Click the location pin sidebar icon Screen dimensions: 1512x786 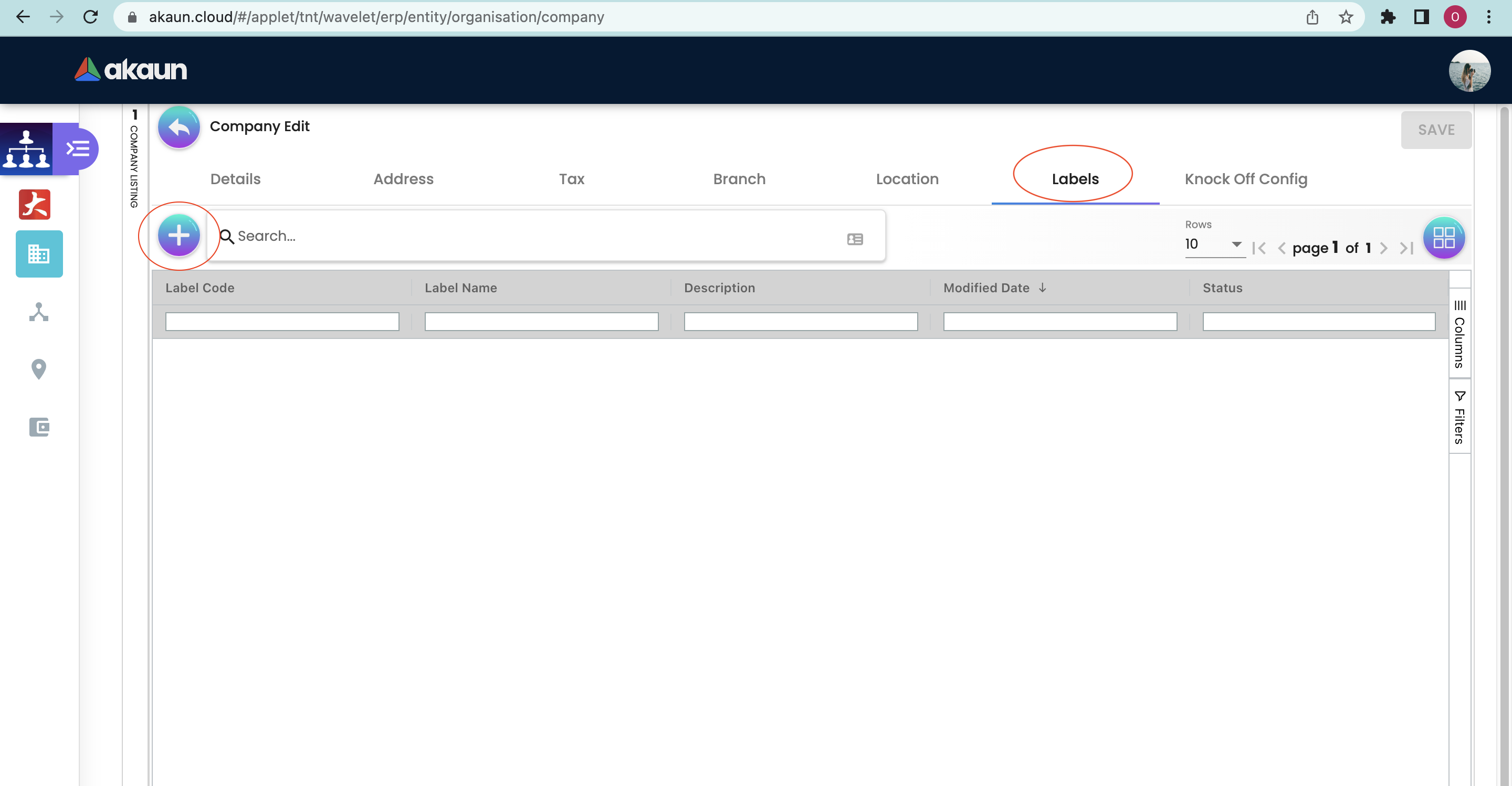click(x=39, y=369)
